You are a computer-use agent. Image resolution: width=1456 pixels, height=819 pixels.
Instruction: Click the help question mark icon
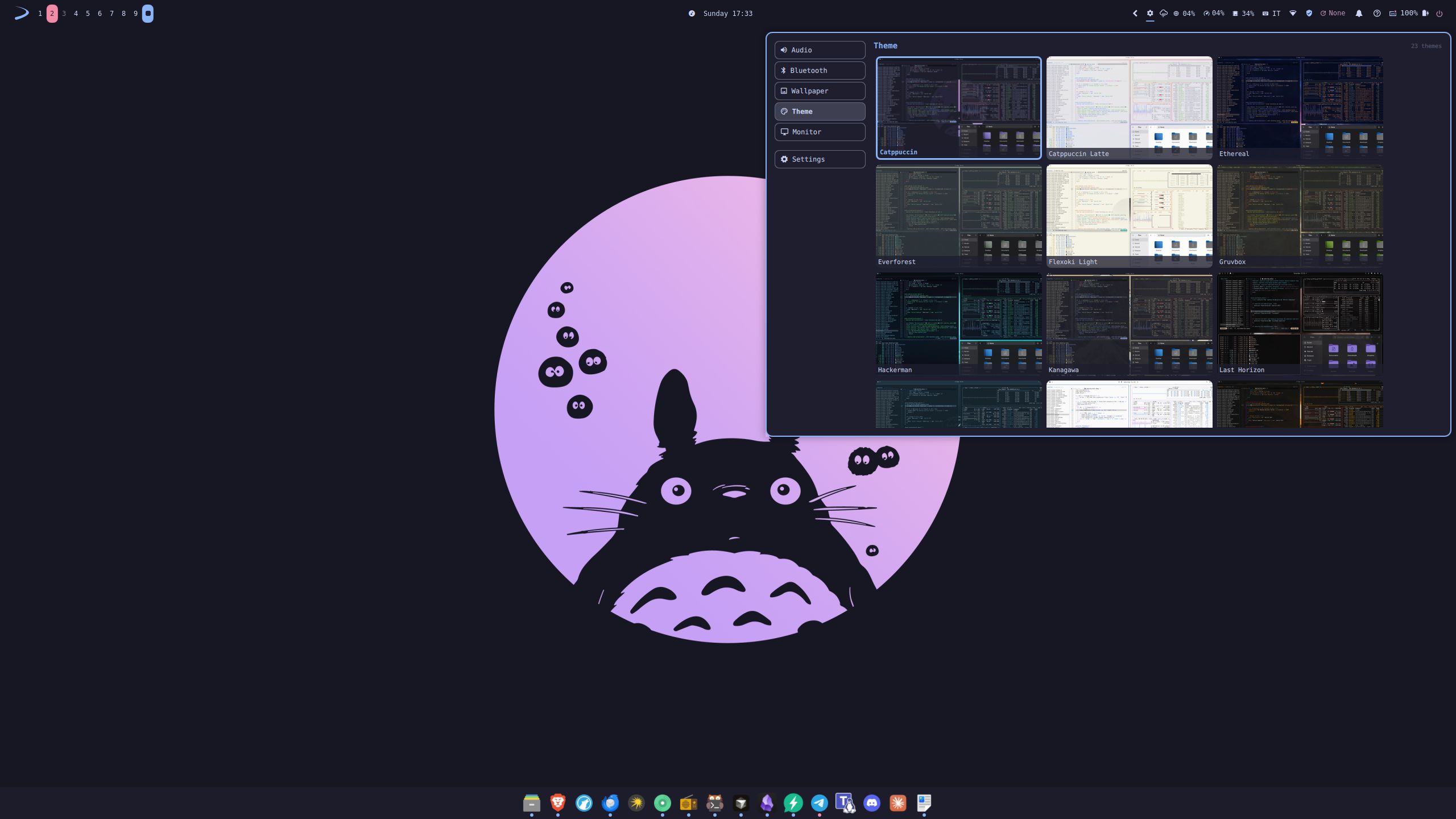1377,13
